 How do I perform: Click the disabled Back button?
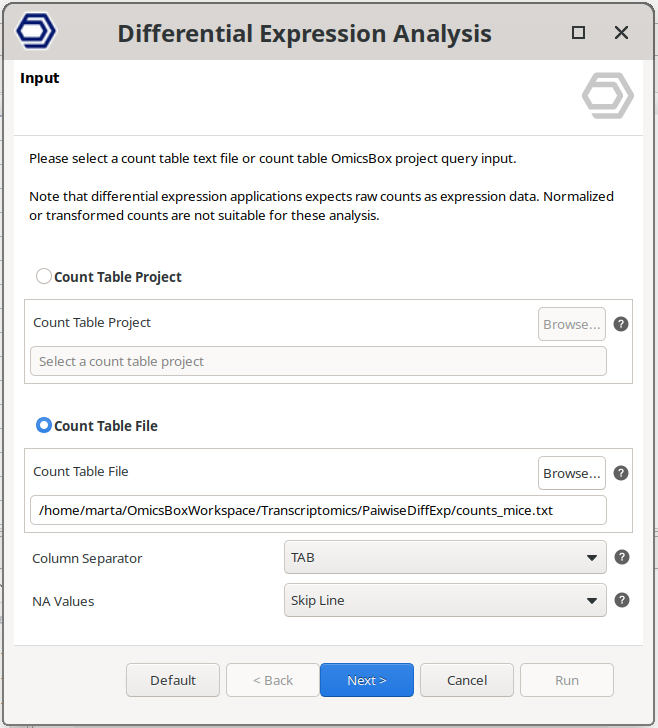click(x=273, y=680)
